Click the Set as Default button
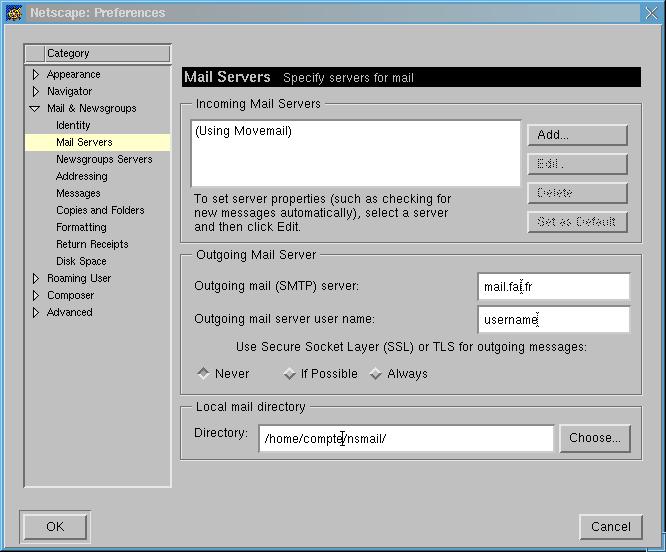The image size is (666, 552). coord(577,222)
